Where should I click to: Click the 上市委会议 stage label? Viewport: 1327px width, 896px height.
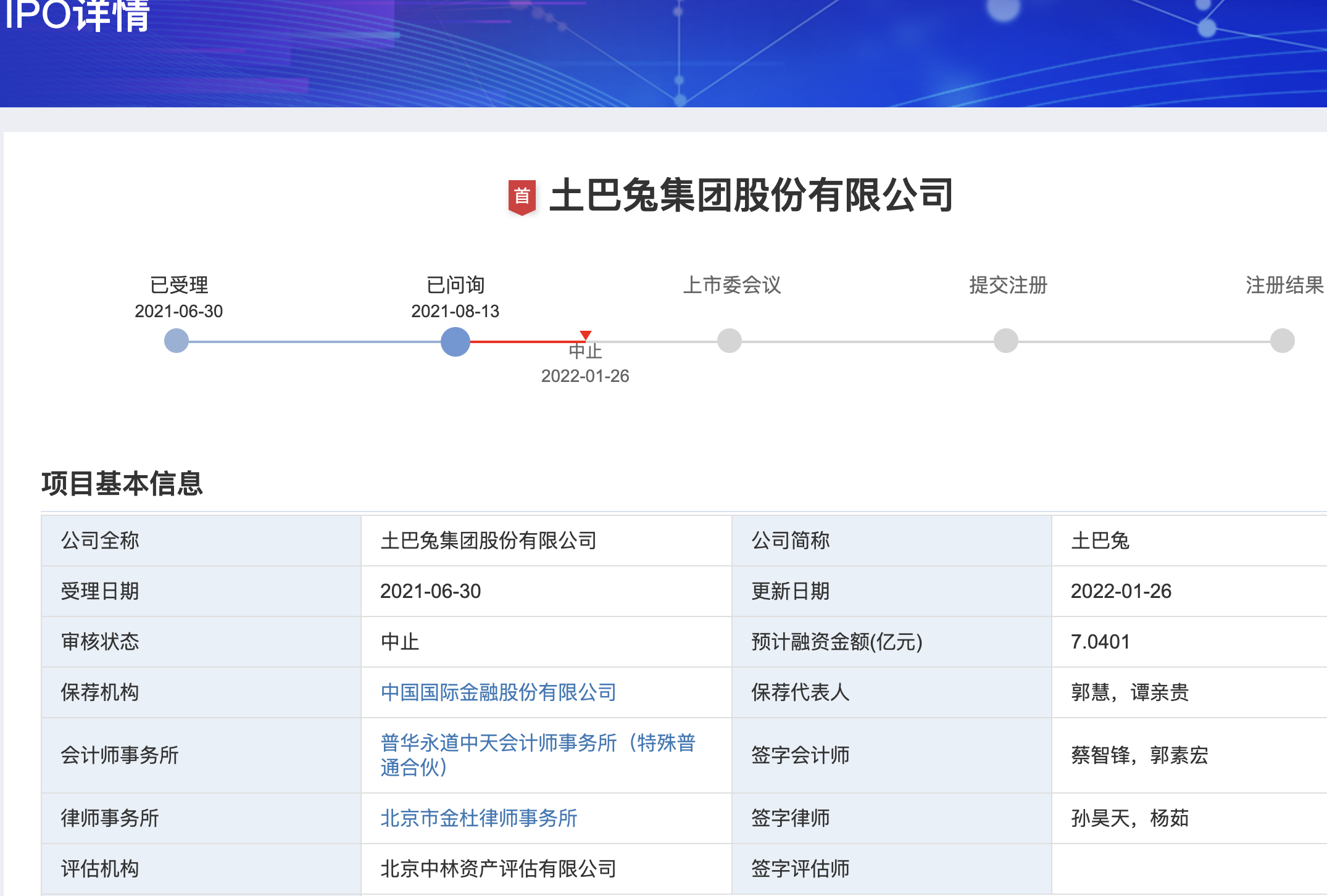pyautogui.click(x=732, y=285)
